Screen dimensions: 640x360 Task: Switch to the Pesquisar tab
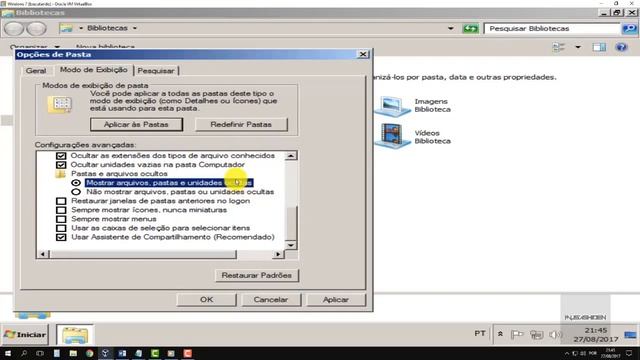[156, 71]
